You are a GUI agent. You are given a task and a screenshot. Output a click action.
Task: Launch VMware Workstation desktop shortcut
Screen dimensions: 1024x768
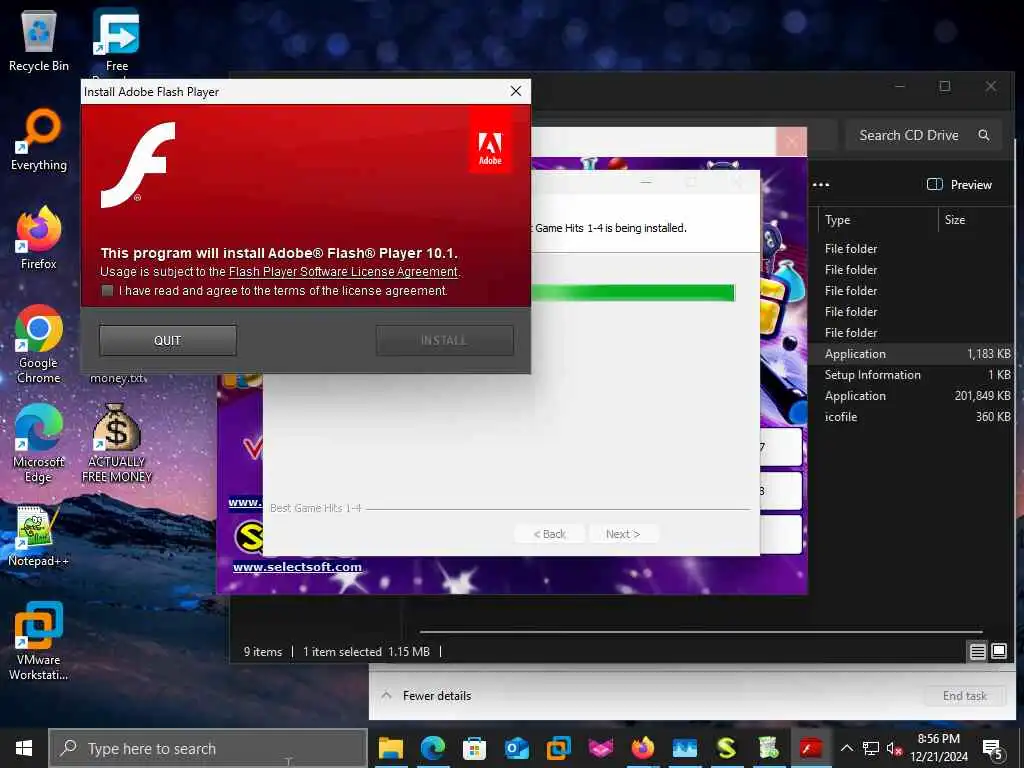[39, 641]
